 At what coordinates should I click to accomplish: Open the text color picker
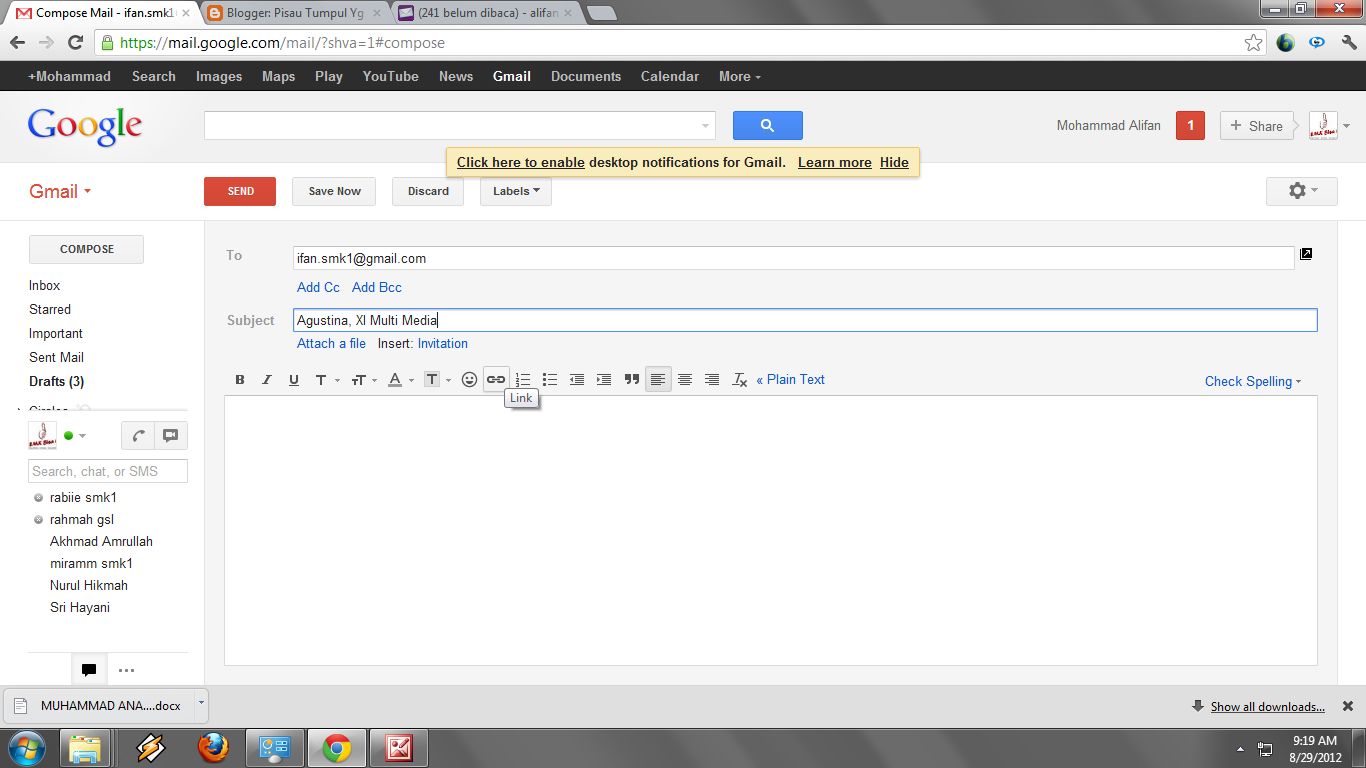tap(395, 379)
